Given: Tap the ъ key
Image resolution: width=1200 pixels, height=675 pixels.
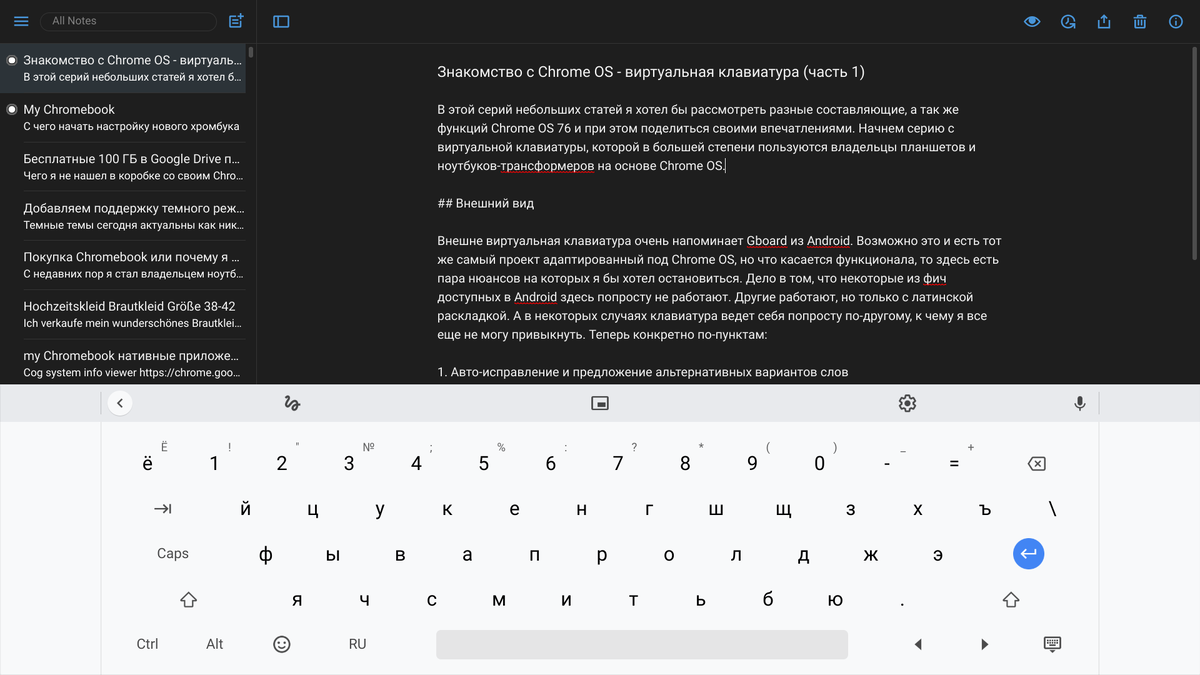Looking at the screenshot, I should click(985, 509).
